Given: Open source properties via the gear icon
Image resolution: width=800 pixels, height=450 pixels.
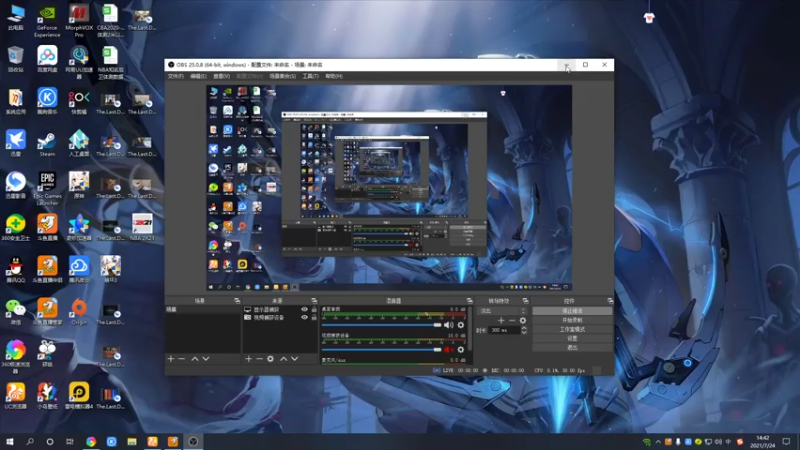Looking at the screenshot, I should click(x=270, y=359).
